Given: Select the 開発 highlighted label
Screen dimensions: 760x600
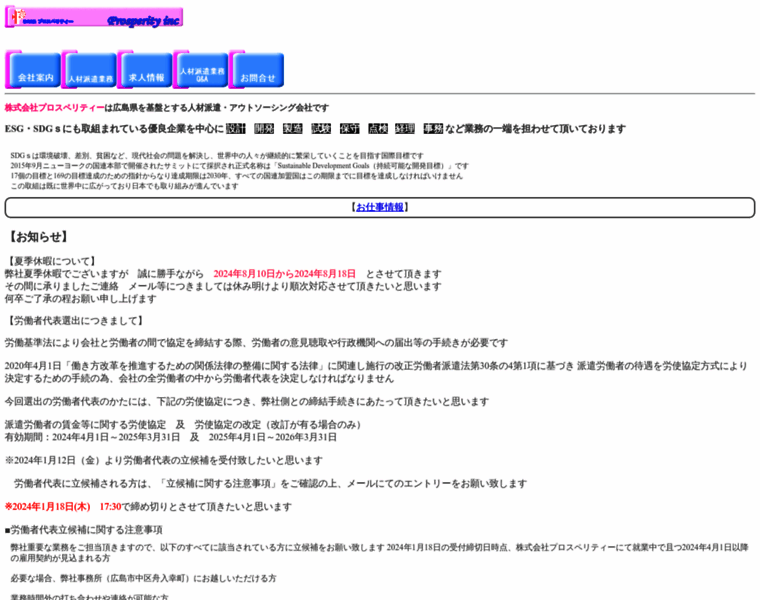Looking at the screenshot, I should [x=264, y=128].
